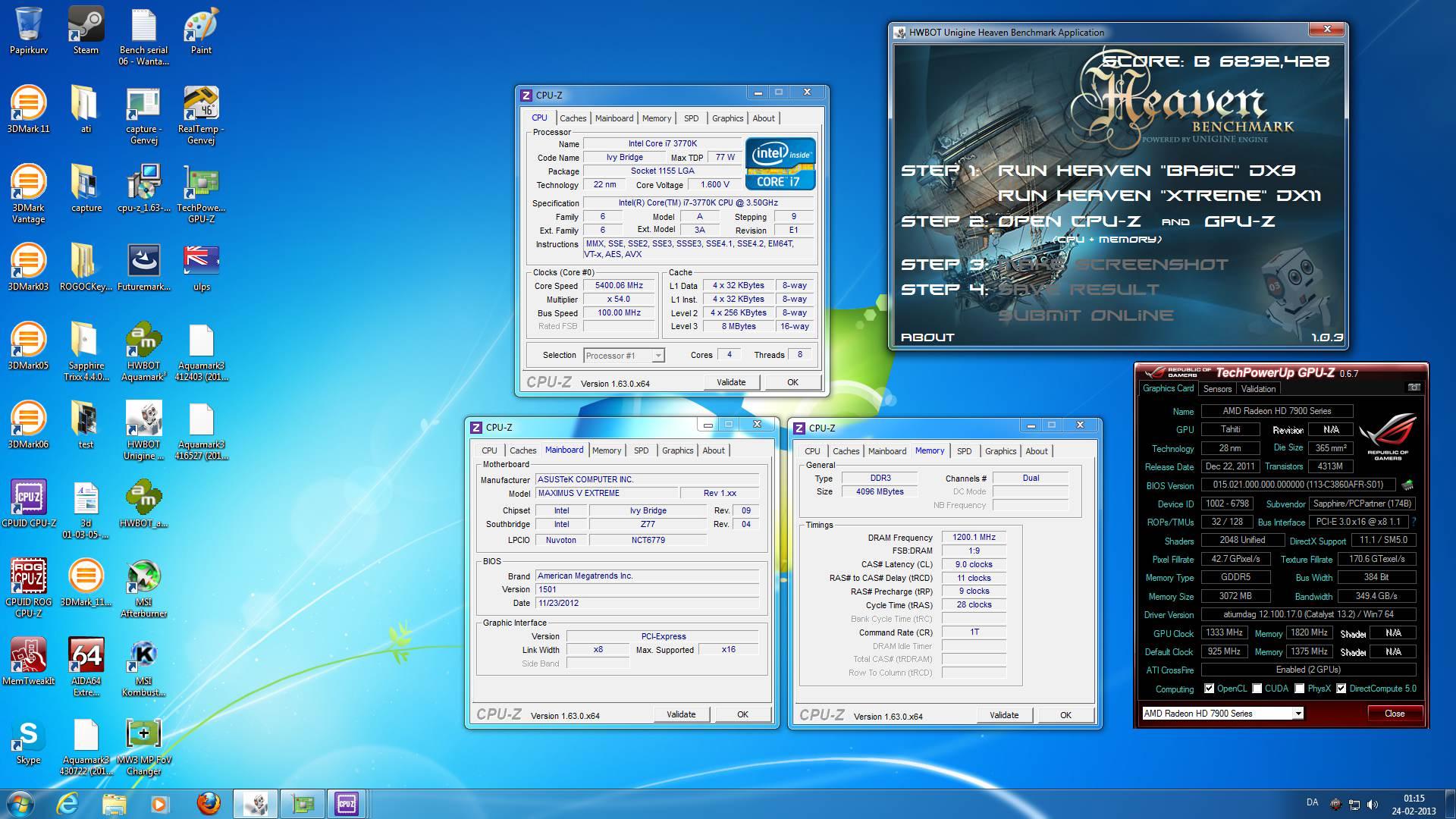Open Internet Explorer from the taskbar
1456x819 pixels.
[x=68, y=803]
